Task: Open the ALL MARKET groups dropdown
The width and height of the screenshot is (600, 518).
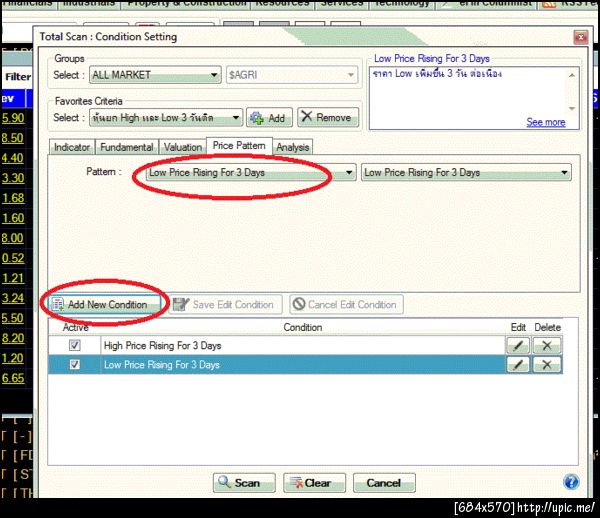Action: click(155, 75)
